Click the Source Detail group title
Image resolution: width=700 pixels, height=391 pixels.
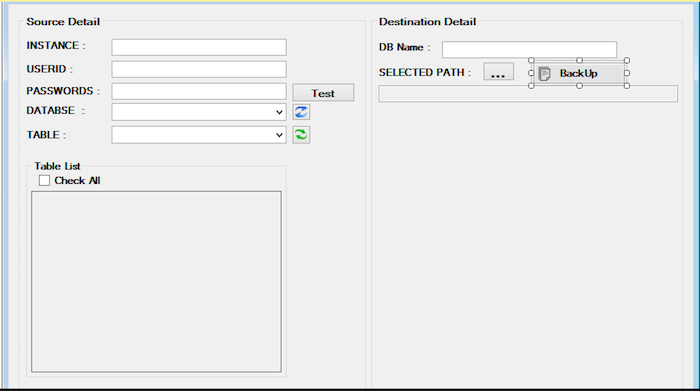tap(63, 22)
